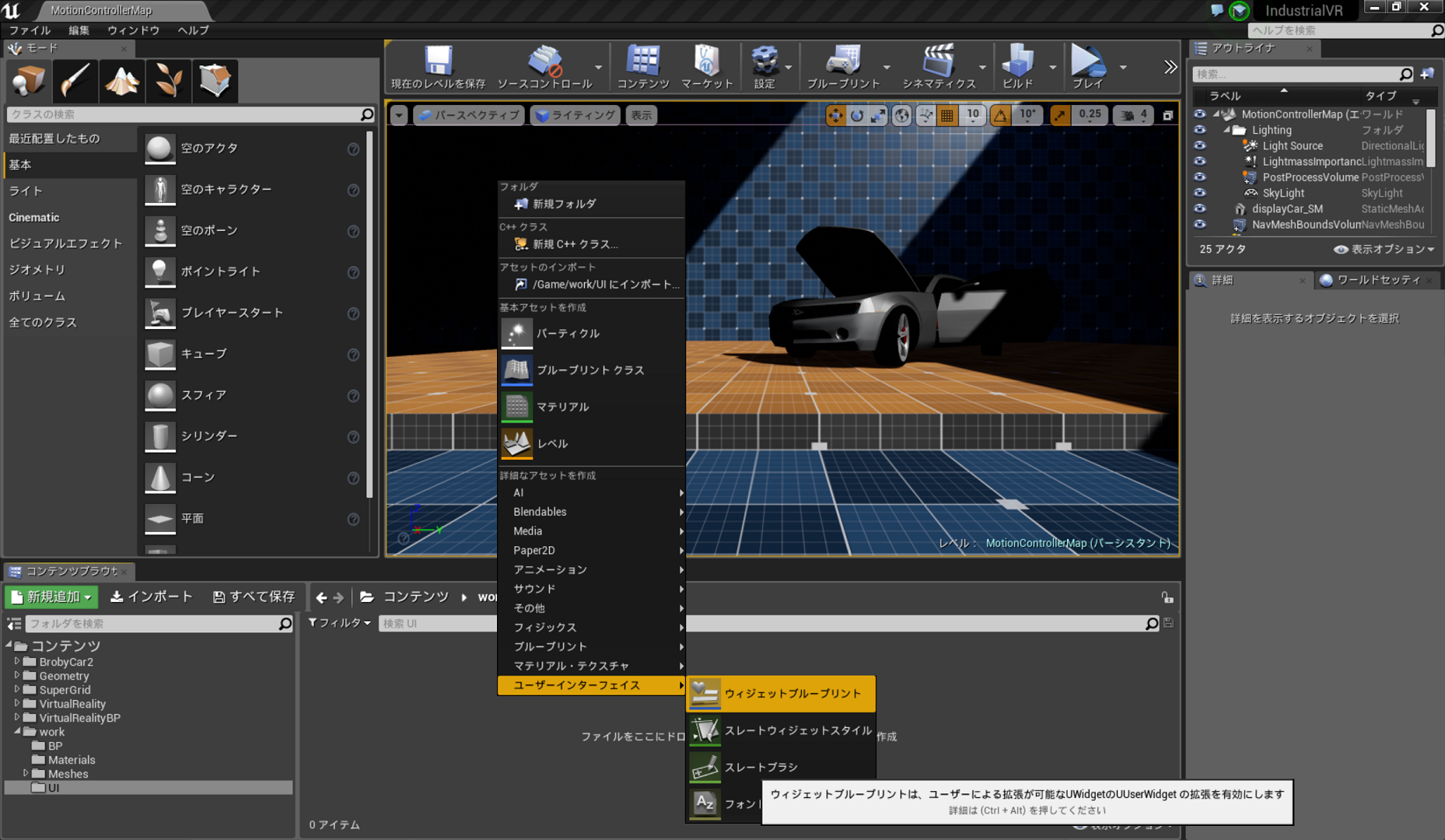Expand the AI submenu arrow

point(681,492)
